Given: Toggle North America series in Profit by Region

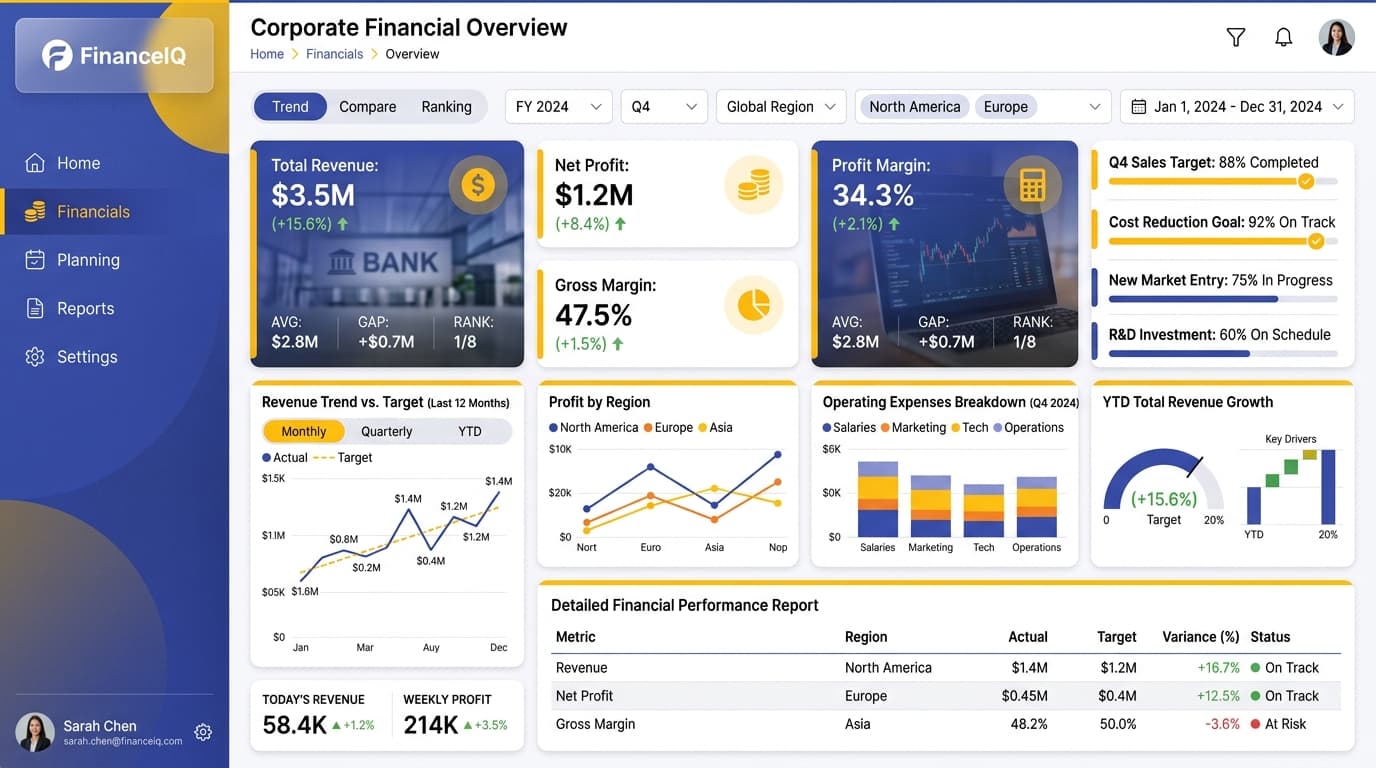Looking at the screenshot, I should (x=594, y=427).
